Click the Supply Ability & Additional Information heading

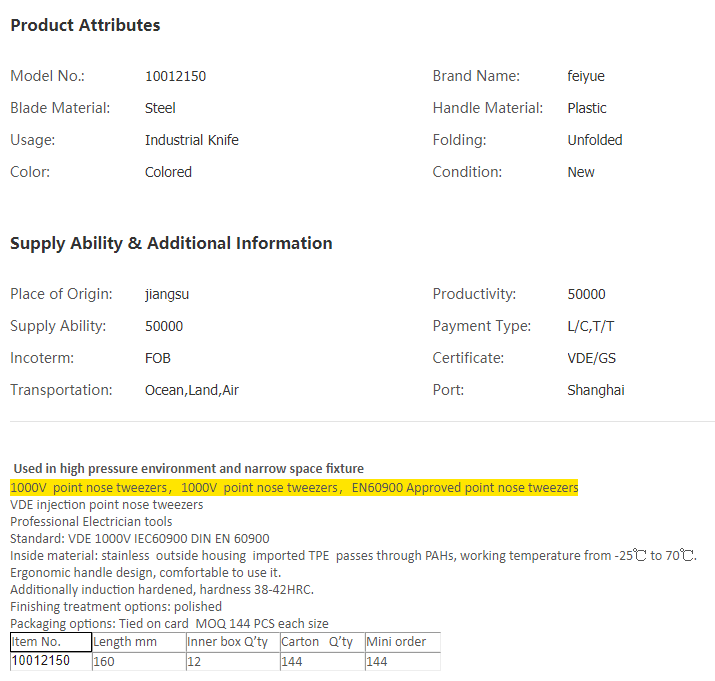[x=171, y=243]
